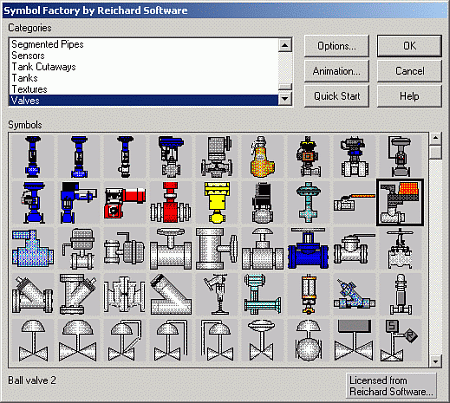The width and height of the screenshot is (450, 403).
Task: Select the red and white motor valve symbol
Action: click(125, 203)
